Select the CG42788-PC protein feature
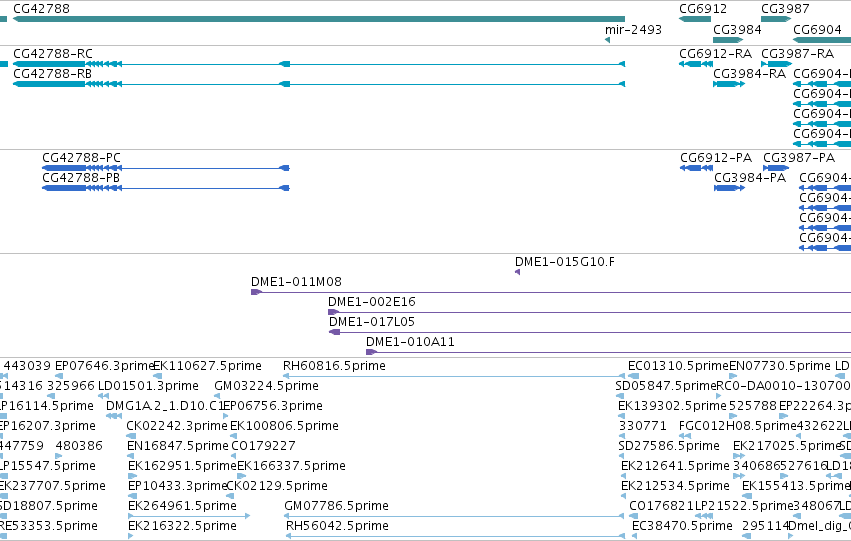The image size is (851, 541). coord(166,168)
